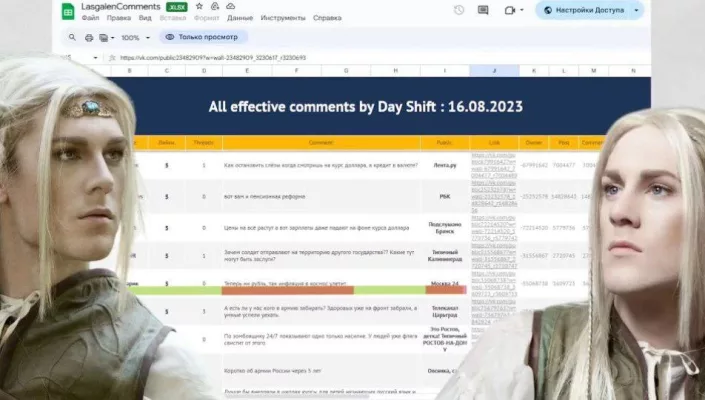Select column J header
The image size is (705, 400).
point(494,71)
